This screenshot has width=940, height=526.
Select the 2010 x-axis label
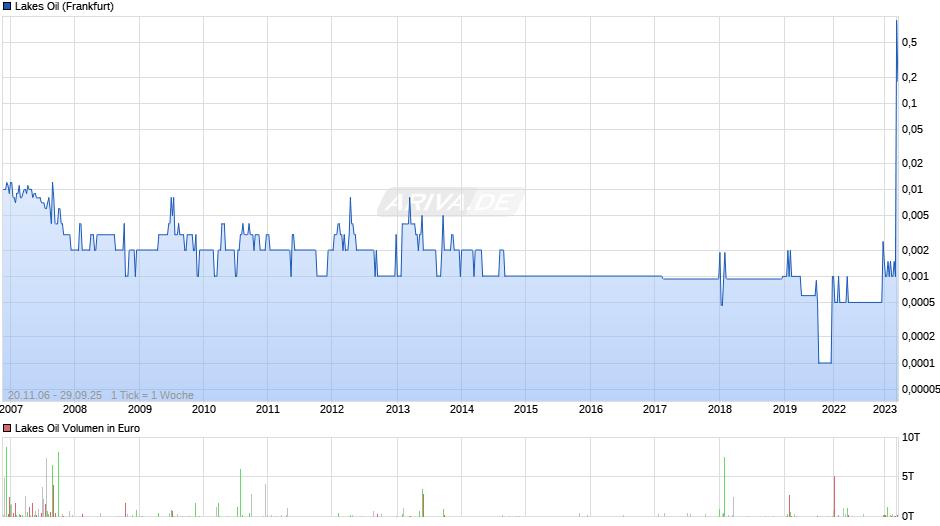(x=204, y=409)
